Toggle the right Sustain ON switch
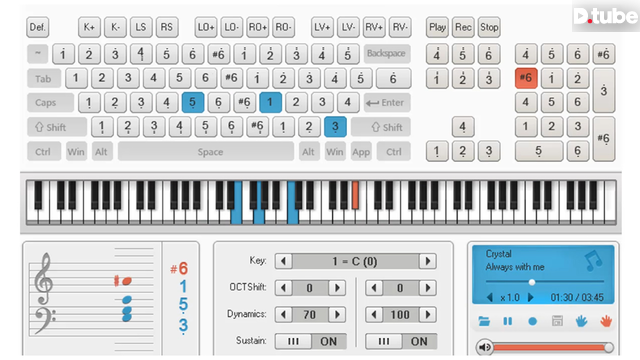 point(401,341)
